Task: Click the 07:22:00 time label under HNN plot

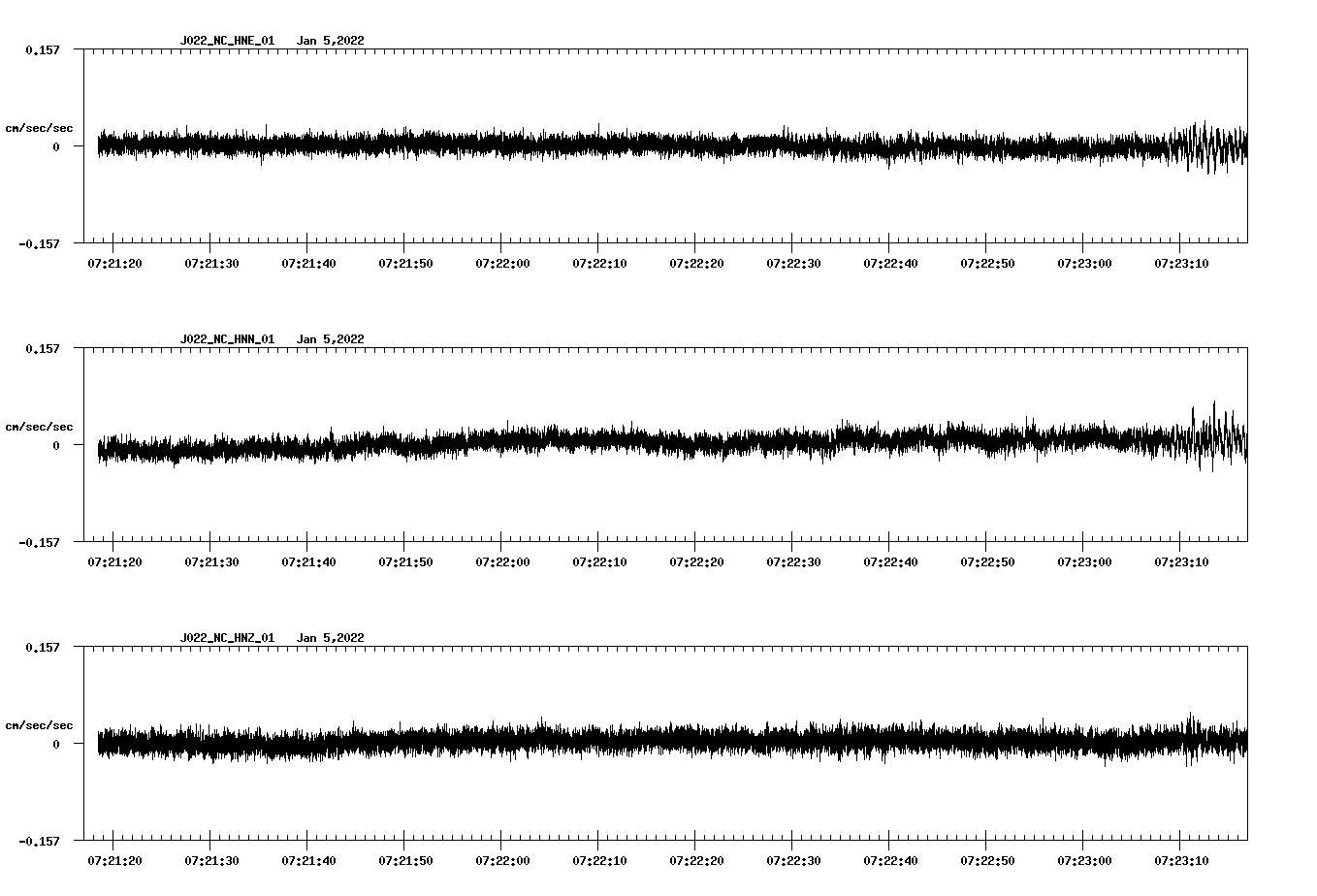Action: (x=502, y=561)
